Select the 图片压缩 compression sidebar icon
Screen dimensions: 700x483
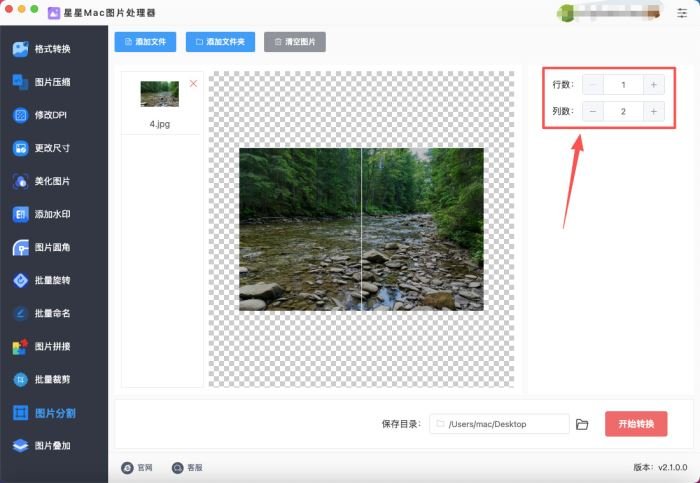coord(21,82)
